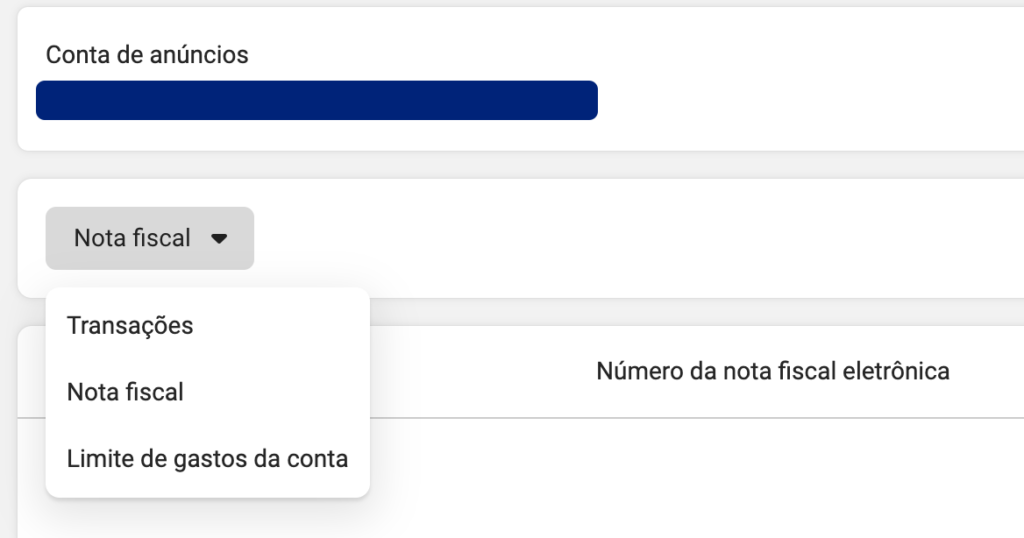
Task: Click the Número da nota fiscal eletrônica header
Action: (x=772, y=371)
